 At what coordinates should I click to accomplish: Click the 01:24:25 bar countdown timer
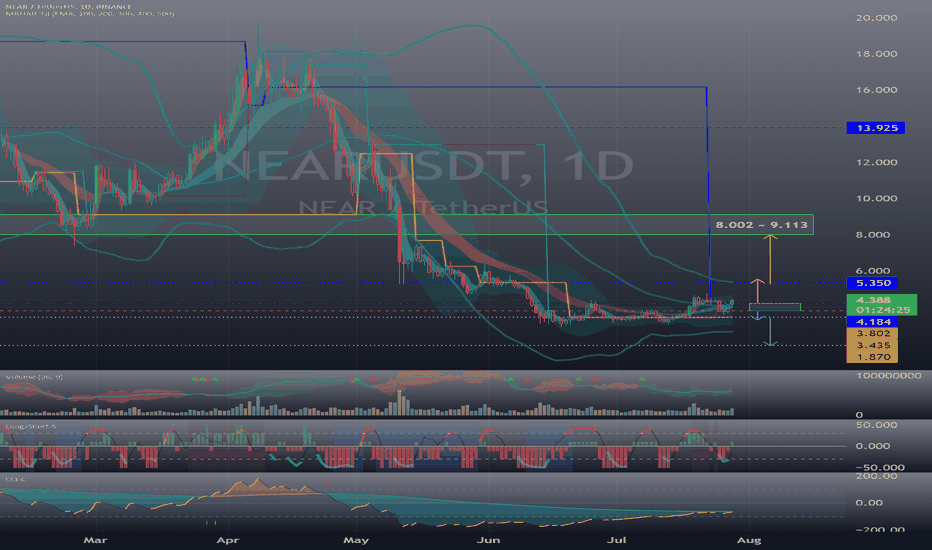881,310
